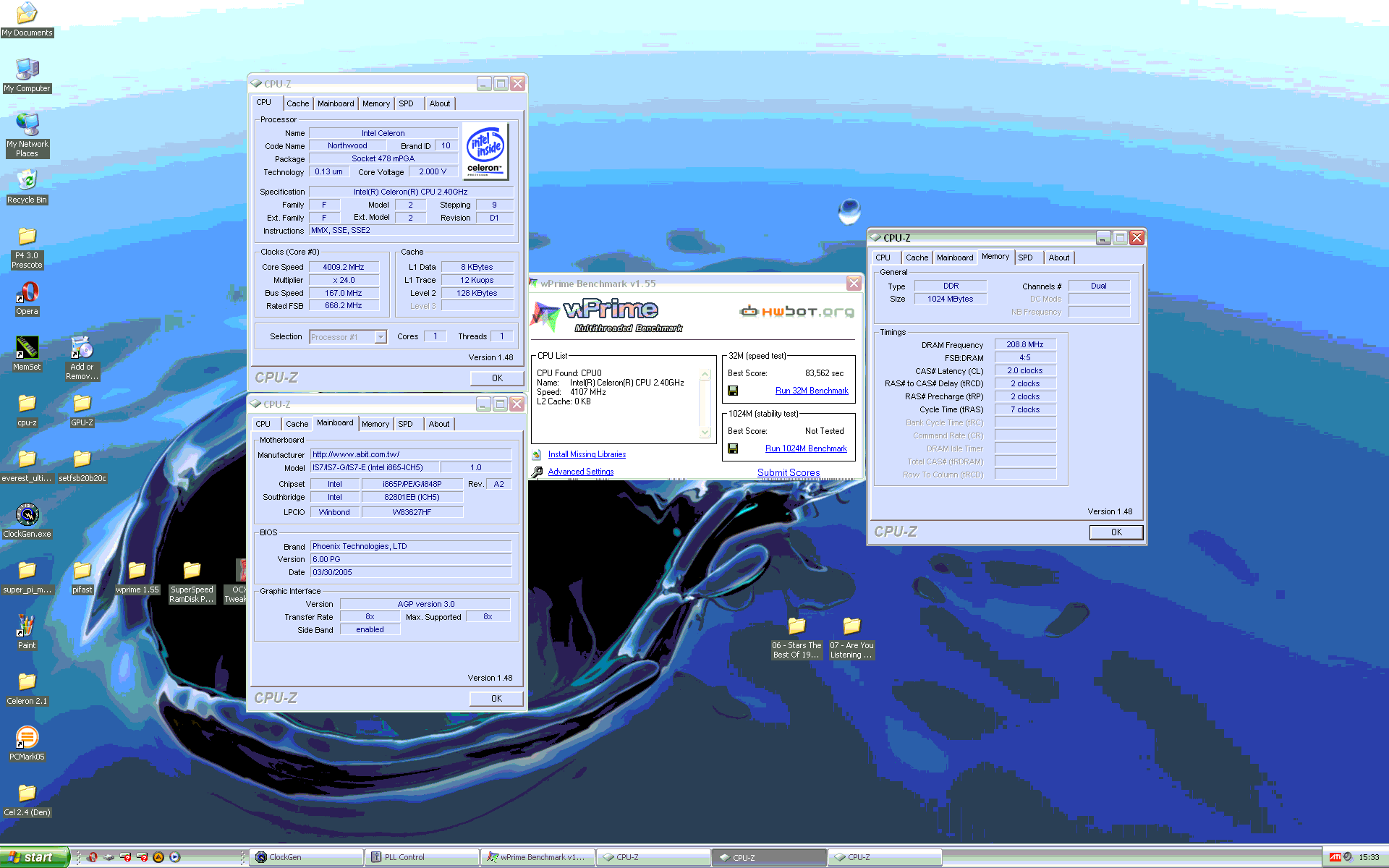Click the motherboard Model field

click(x=373, y=468)
